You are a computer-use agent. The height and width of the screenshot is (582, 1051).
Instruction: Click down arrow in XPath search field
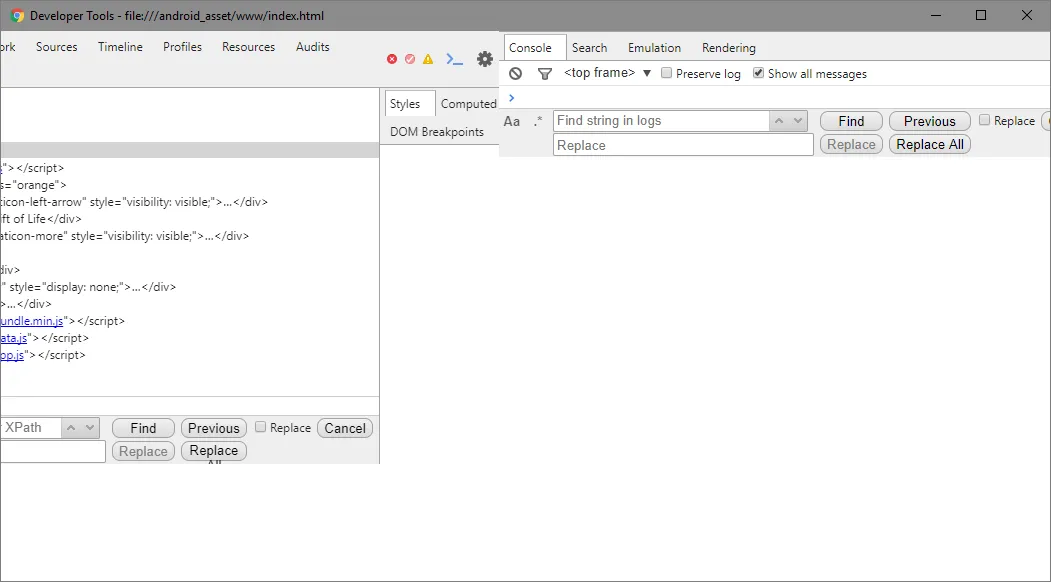[90, 428]
